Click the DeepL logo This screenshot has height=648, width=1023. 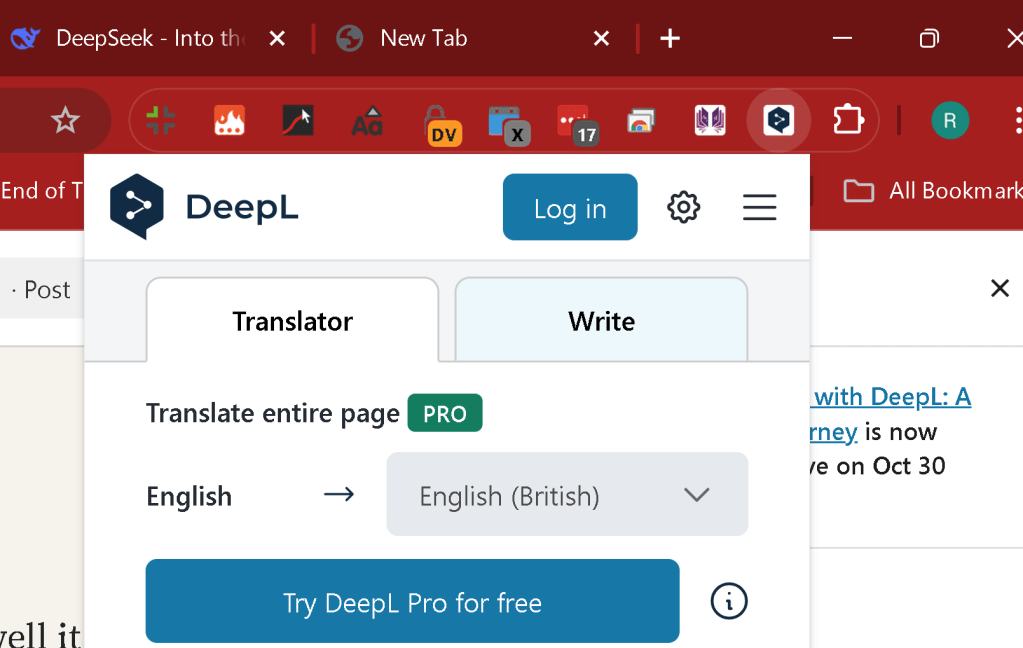tap(204, 207)
